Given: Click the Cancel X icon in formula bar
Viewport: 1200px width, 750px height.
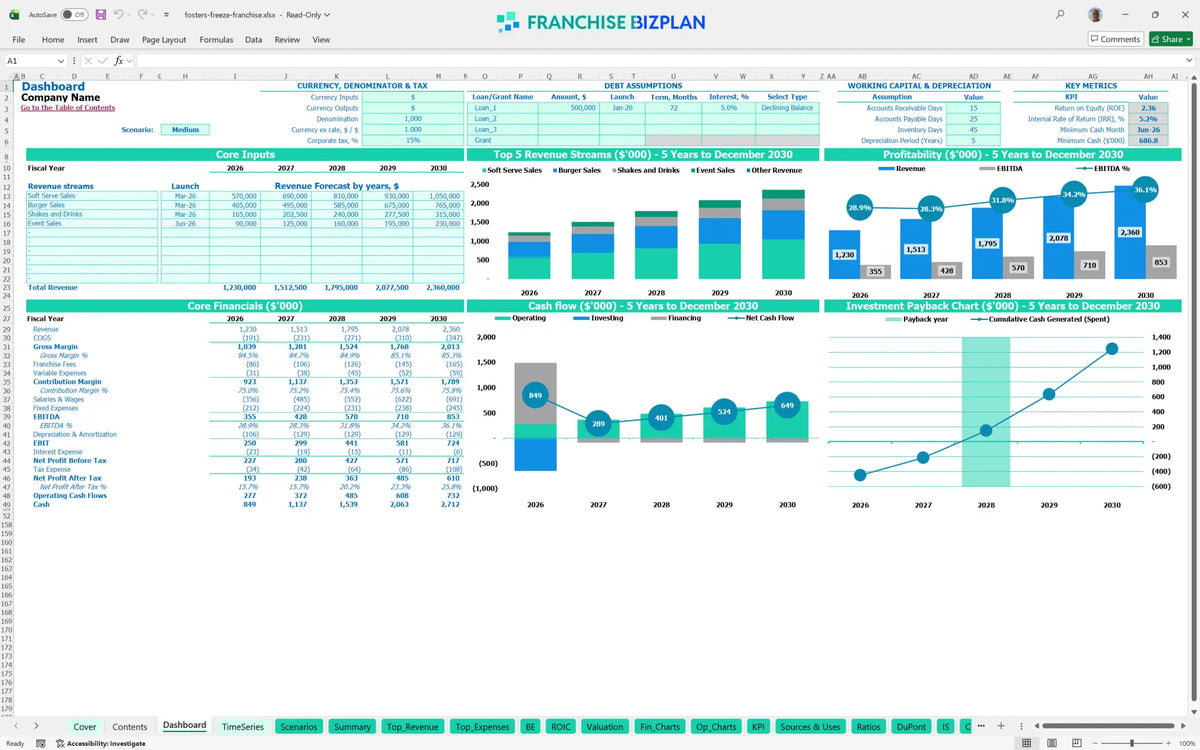Looking at the screenshot, I should point(87,61).
